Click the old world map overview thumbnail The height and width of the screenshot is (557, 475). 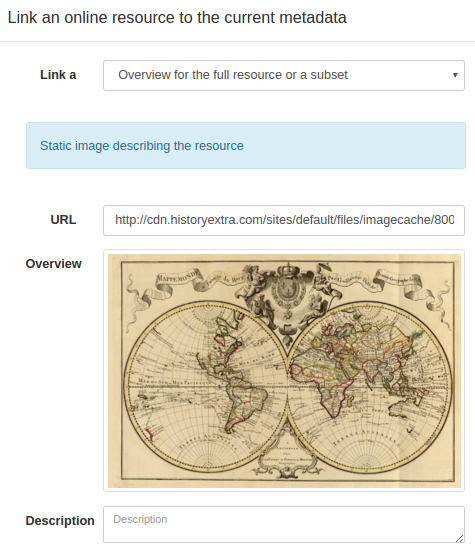284,371
